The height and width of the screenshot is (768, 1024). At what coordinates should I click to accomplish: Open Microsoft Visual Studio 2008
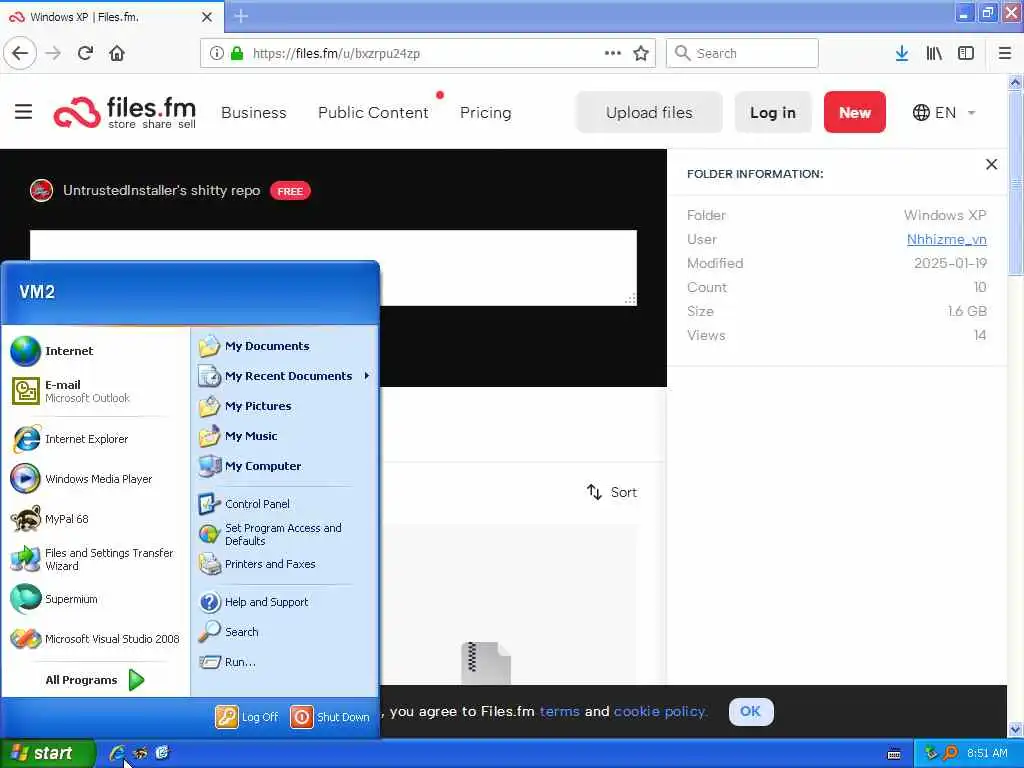pos(95,639)
